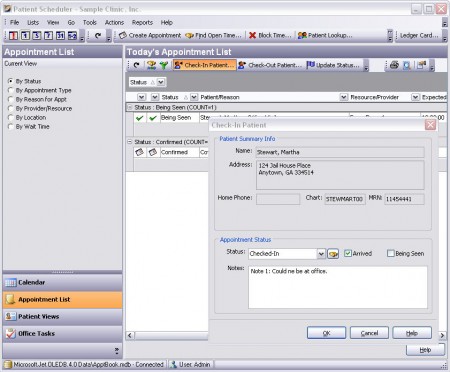Image resolution: width=450 pixels, height=372 pixels.
Task: Open the Actions menu
Action: [114, 22]
